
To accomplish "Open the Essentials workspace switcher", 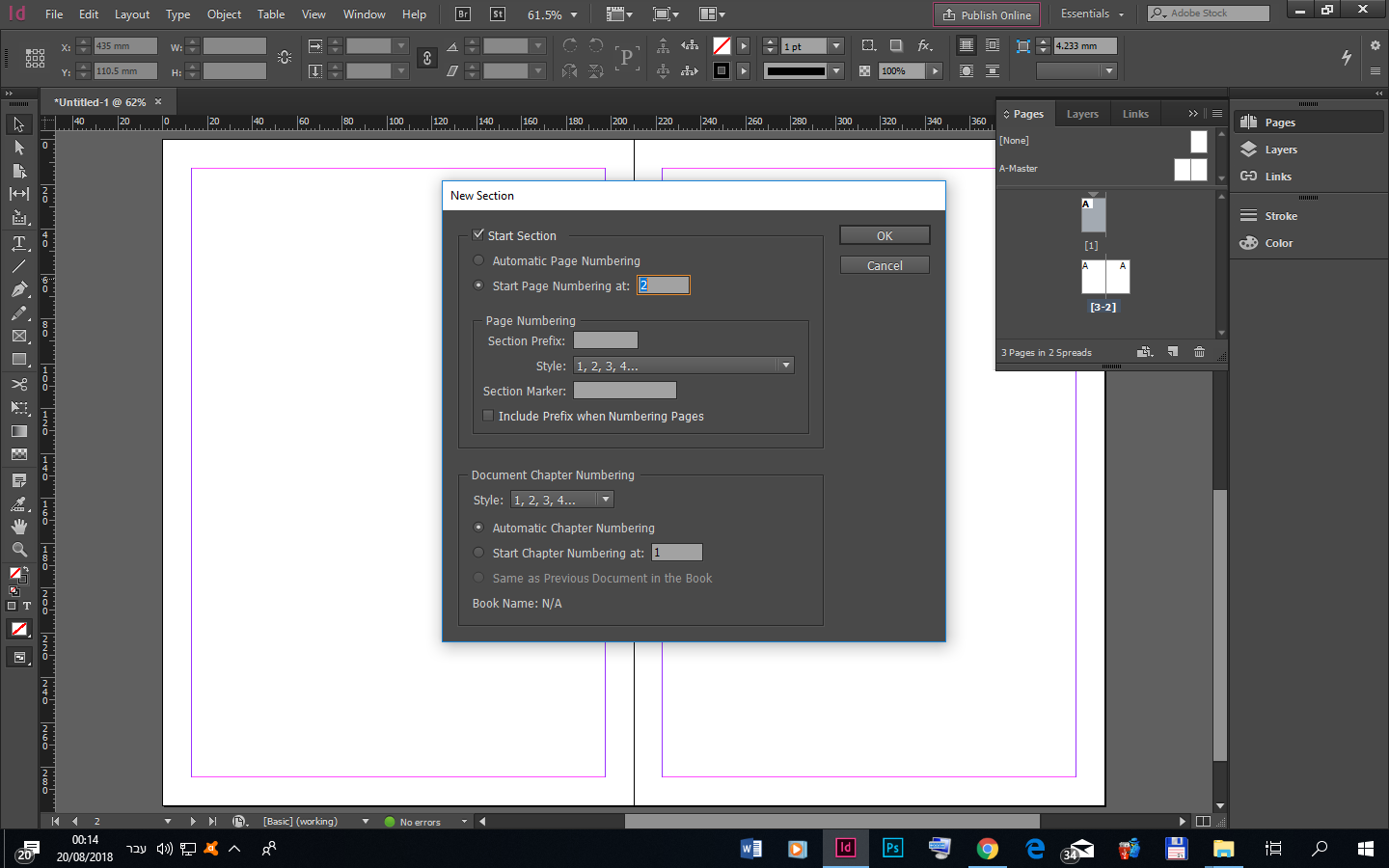I will tap(1092, 14).
